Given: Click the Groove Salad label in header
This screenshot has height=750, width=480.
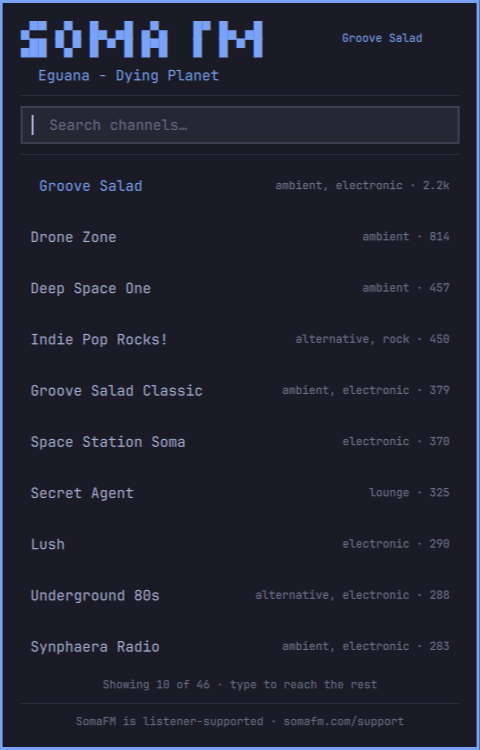Looking at the screenshot, I should point(382,38).
